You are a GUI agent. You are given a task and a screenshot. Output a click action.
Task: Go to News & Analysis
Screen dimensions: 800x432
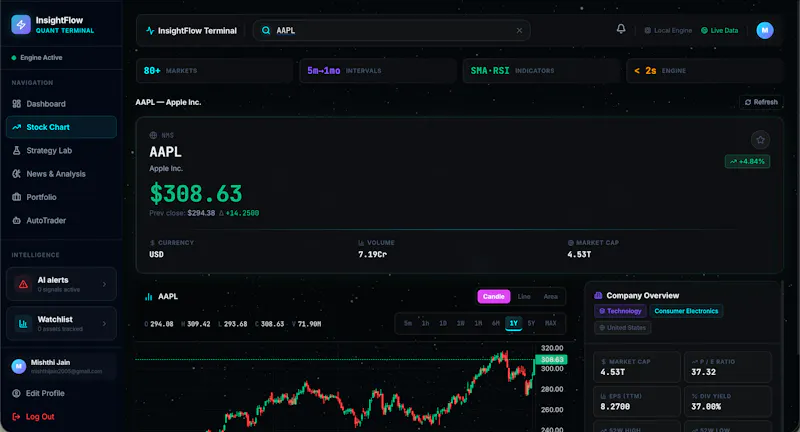[61, 174]
